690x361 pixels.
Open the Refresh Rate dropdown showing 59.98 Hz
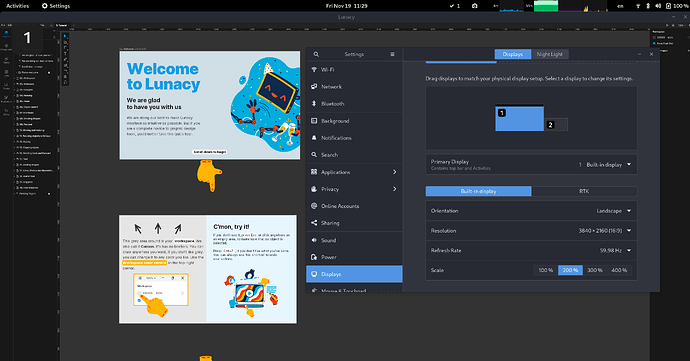pos(531,250)
